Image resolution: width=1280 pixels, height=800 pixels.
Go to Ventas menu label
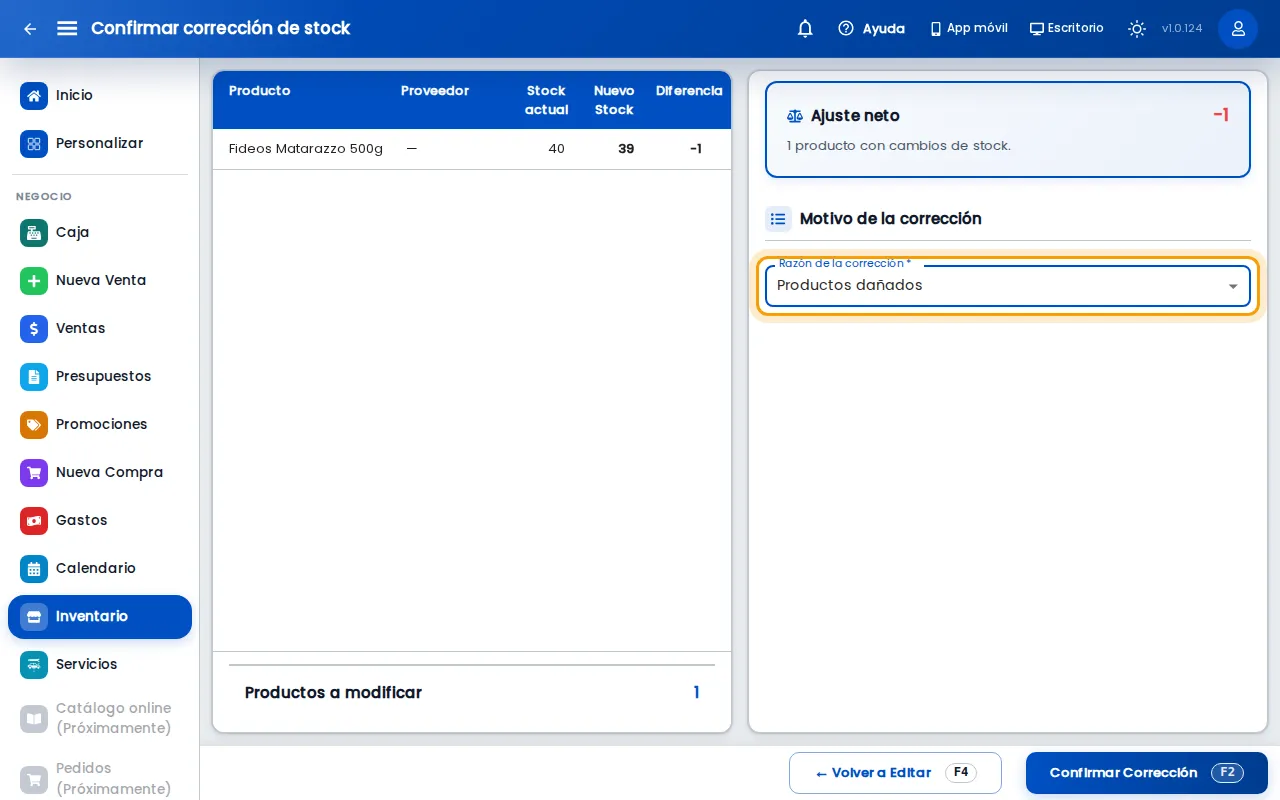pos(80,329)
